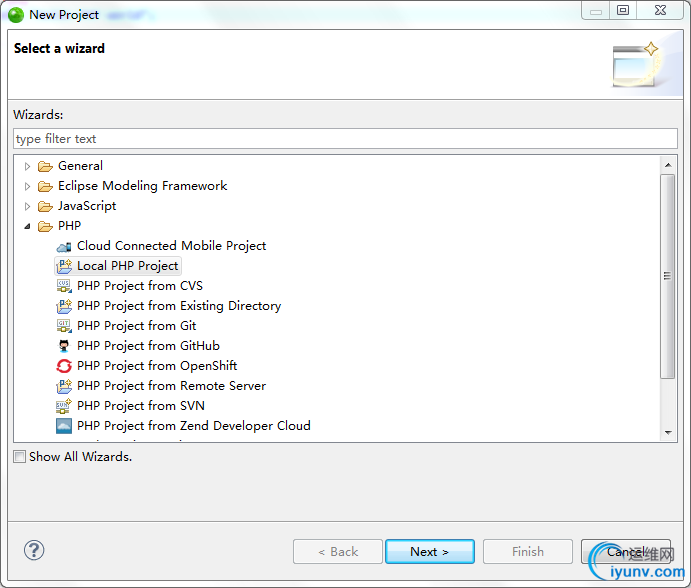691x588 pixels.
Task: Click the green Zend Studio title icon
Action: point(15,15)
